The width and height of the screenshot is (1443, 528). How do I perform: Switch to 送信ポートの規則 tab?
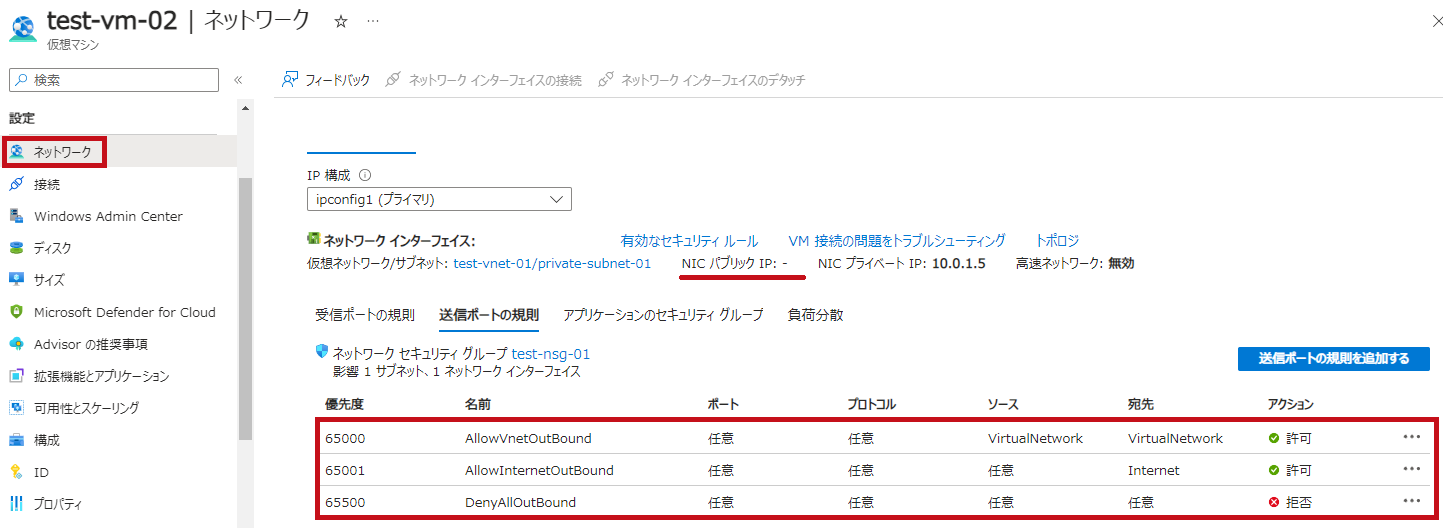(489, 315)
